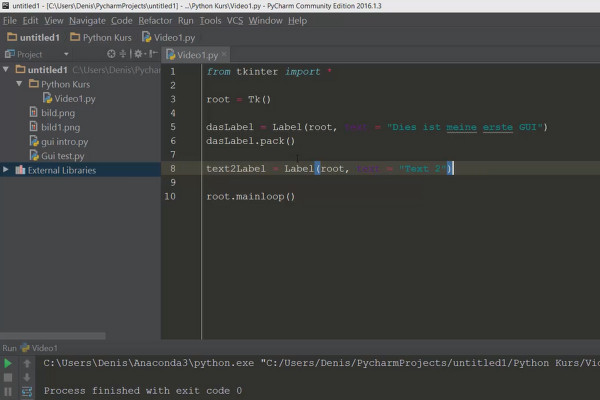
Task: Select bild1.png in the project tree
Action: tap(55, 127)
